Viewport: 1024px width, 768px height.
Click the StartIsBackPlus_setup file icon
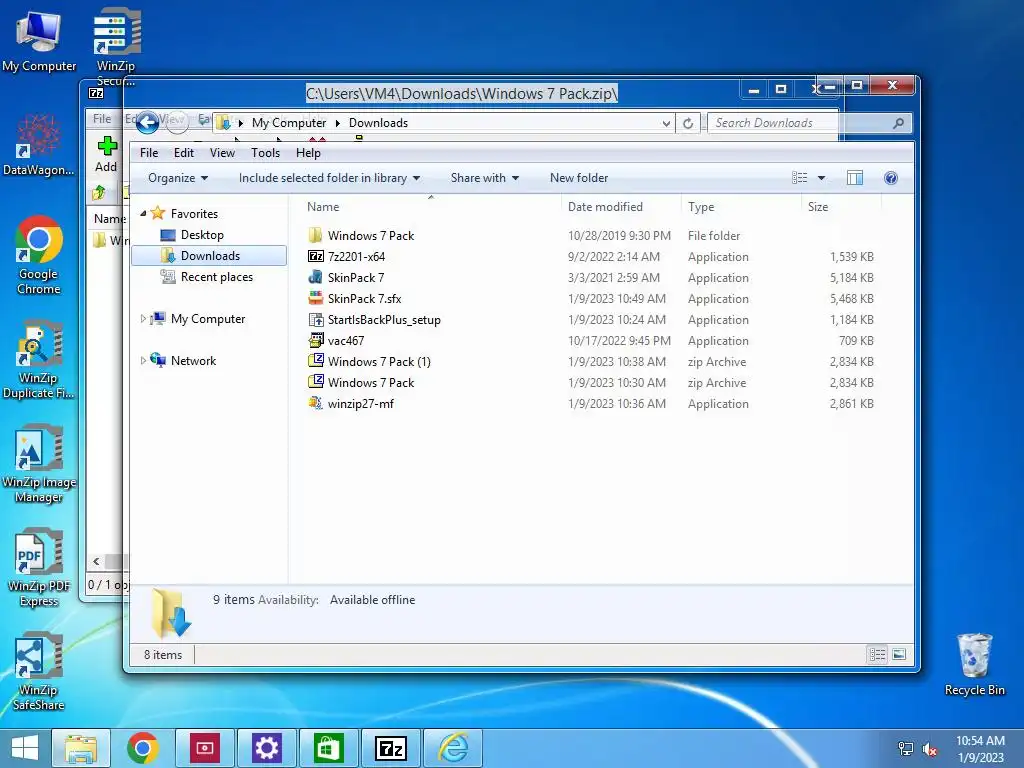315,319
